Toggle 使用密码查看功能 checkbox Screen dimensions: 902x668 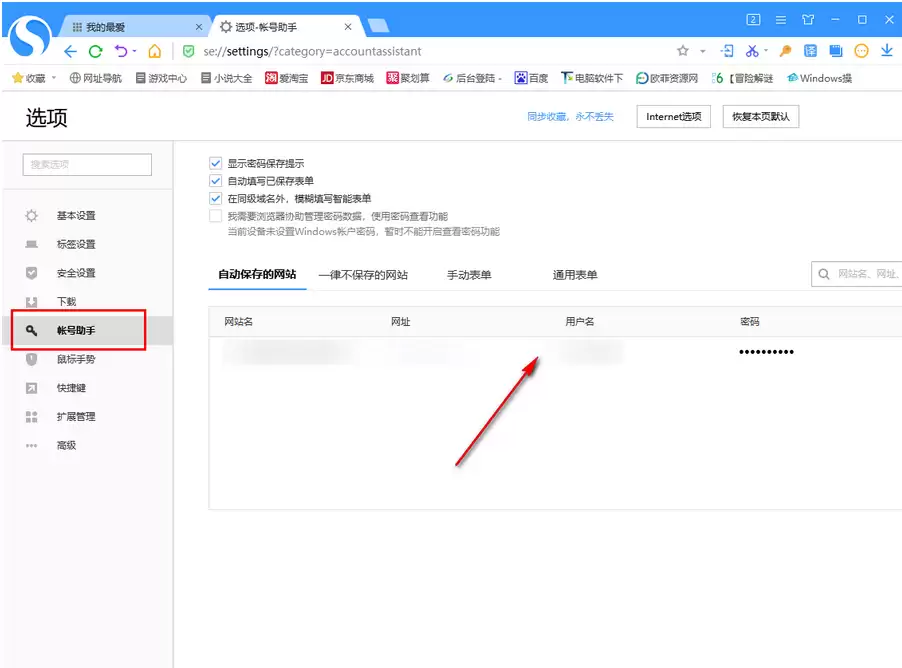tap(216, 216)
